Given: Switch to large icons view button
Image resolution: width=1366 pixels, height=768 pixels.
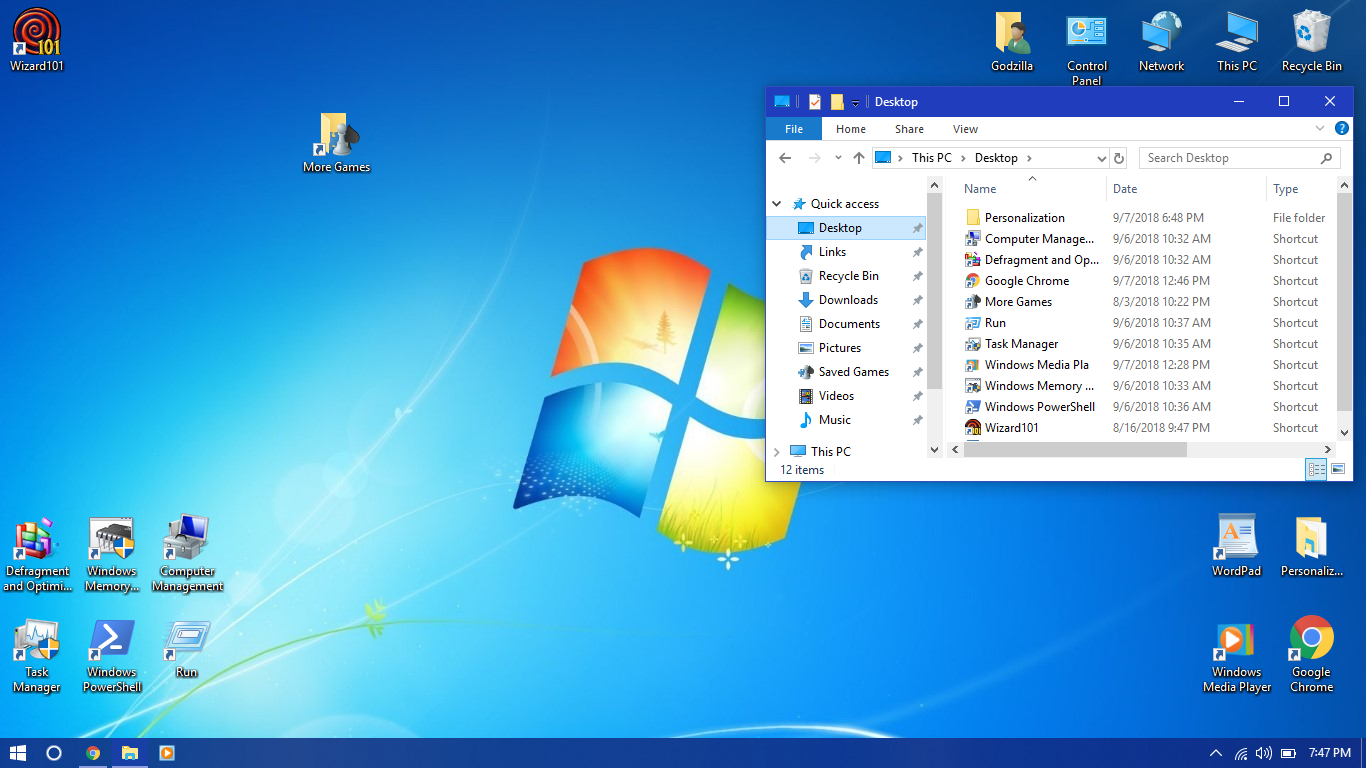Looking at the screenshot, I should pyautogui.click(x=1338, y=469).
